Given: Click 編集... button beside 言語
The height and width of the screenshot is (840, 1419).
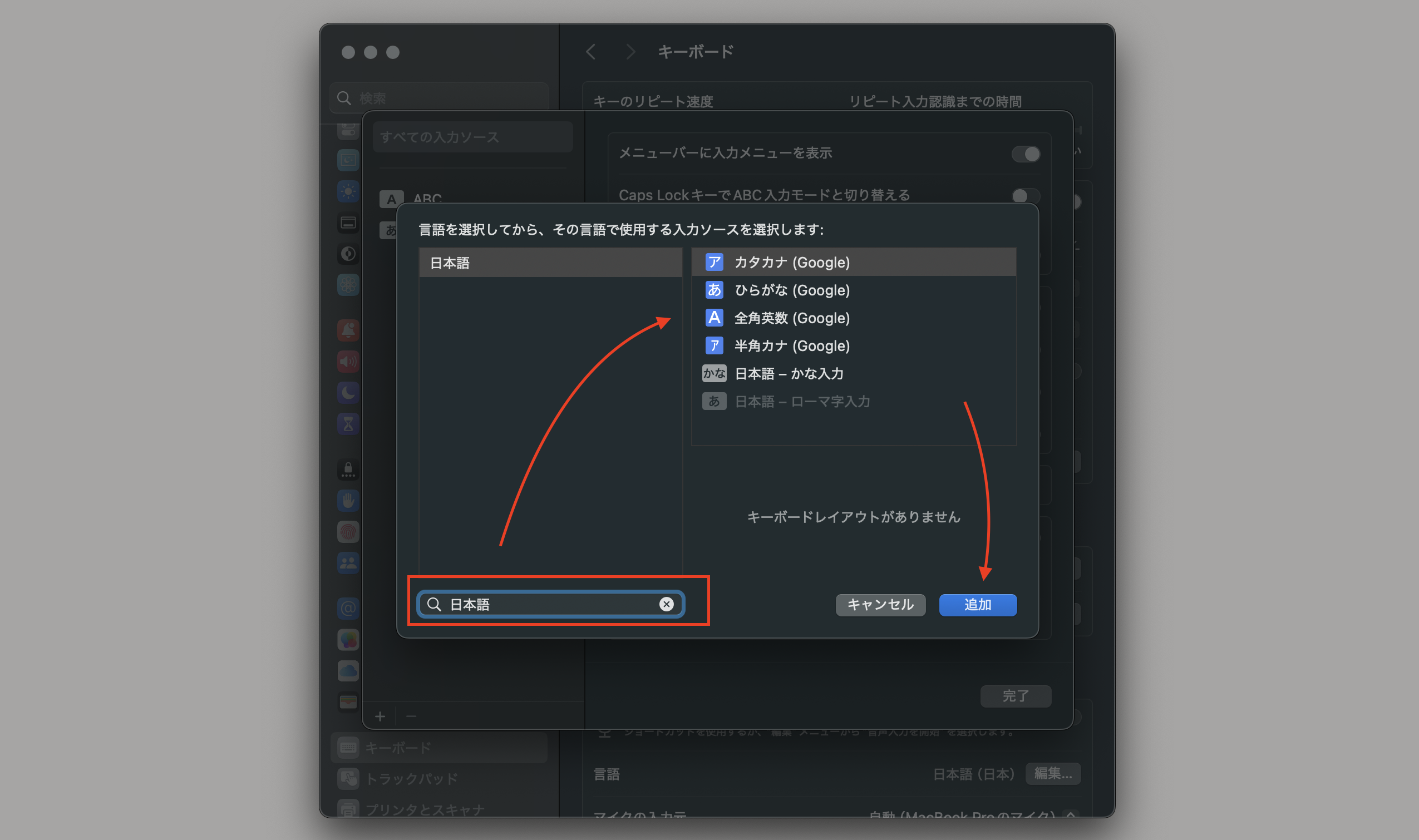Looking at the screenshot, I should (1053, 773).
